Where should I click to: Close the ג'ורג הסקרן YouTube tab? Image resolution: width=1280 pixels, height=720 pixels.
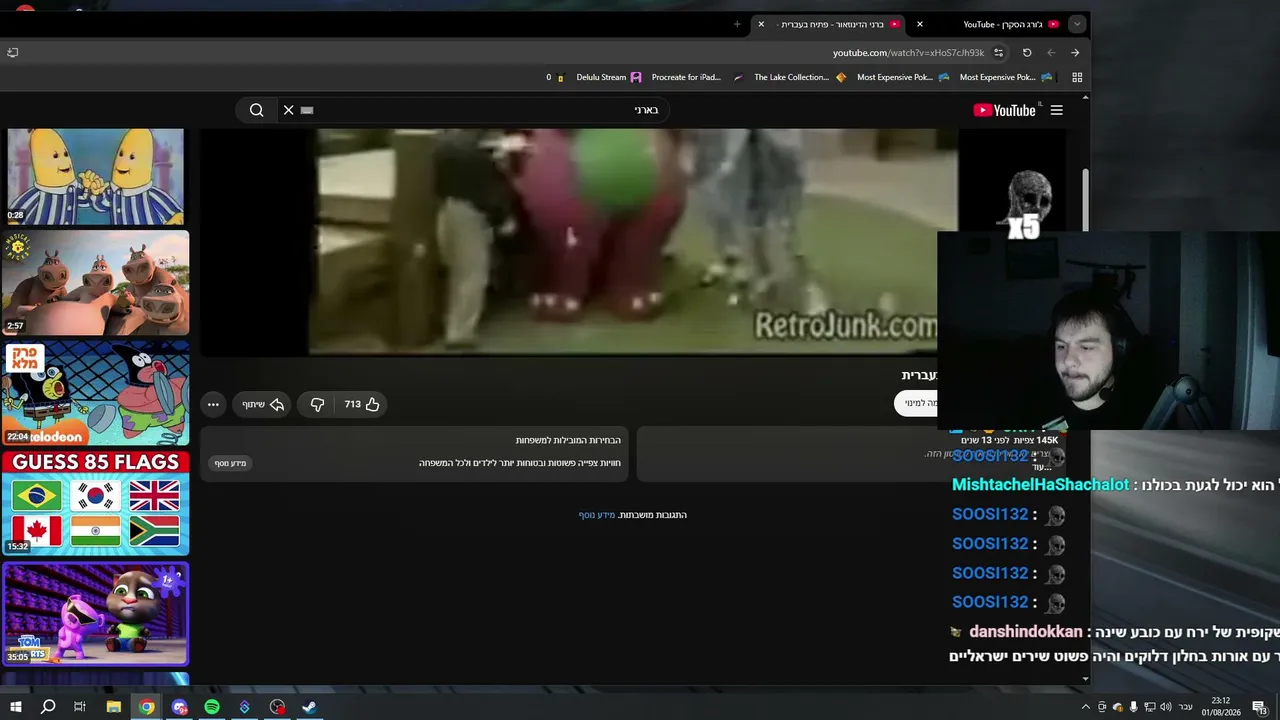(920, 24)
